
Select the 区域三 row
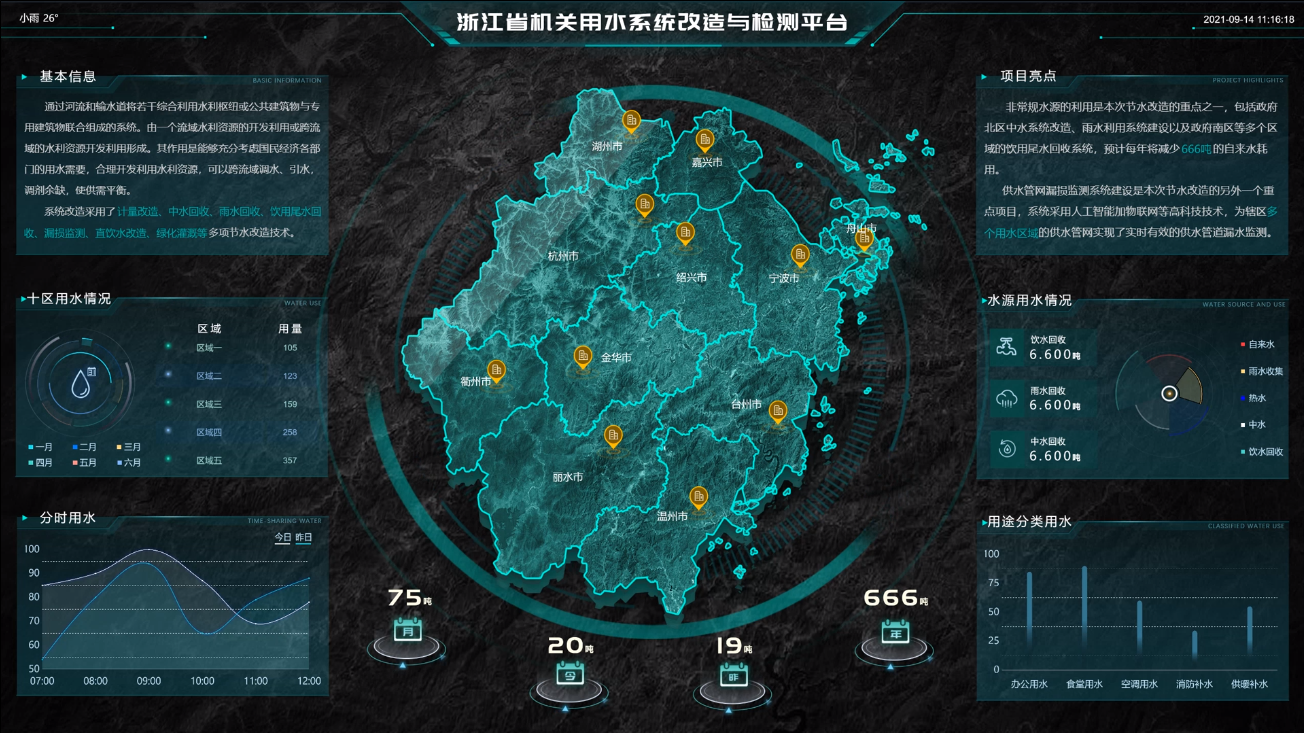click(240, 404)
